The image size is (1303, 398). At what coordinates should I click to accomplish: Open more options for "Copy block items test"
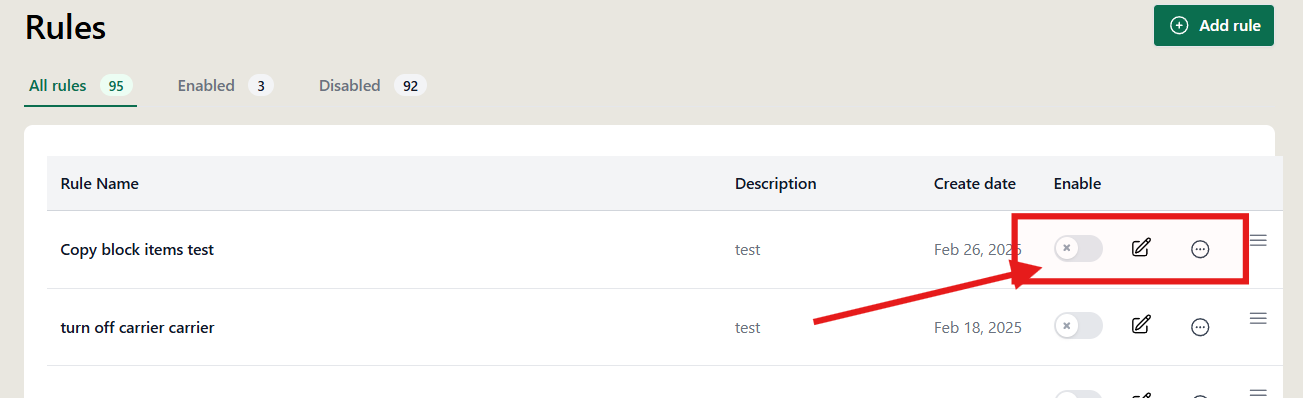(1201, 249)
